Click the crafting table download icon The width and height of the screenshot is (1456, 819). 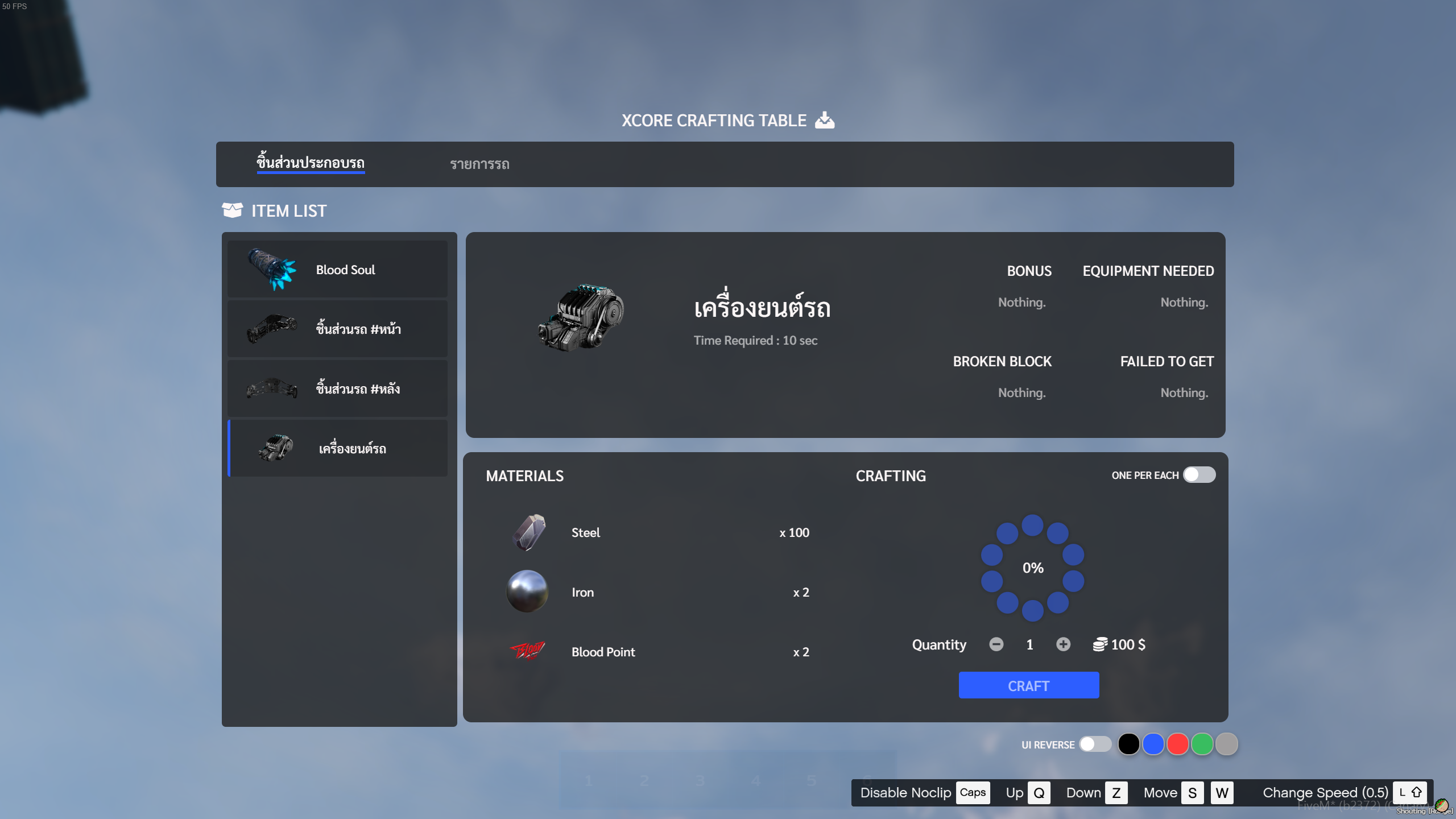[x=824, y=120]
